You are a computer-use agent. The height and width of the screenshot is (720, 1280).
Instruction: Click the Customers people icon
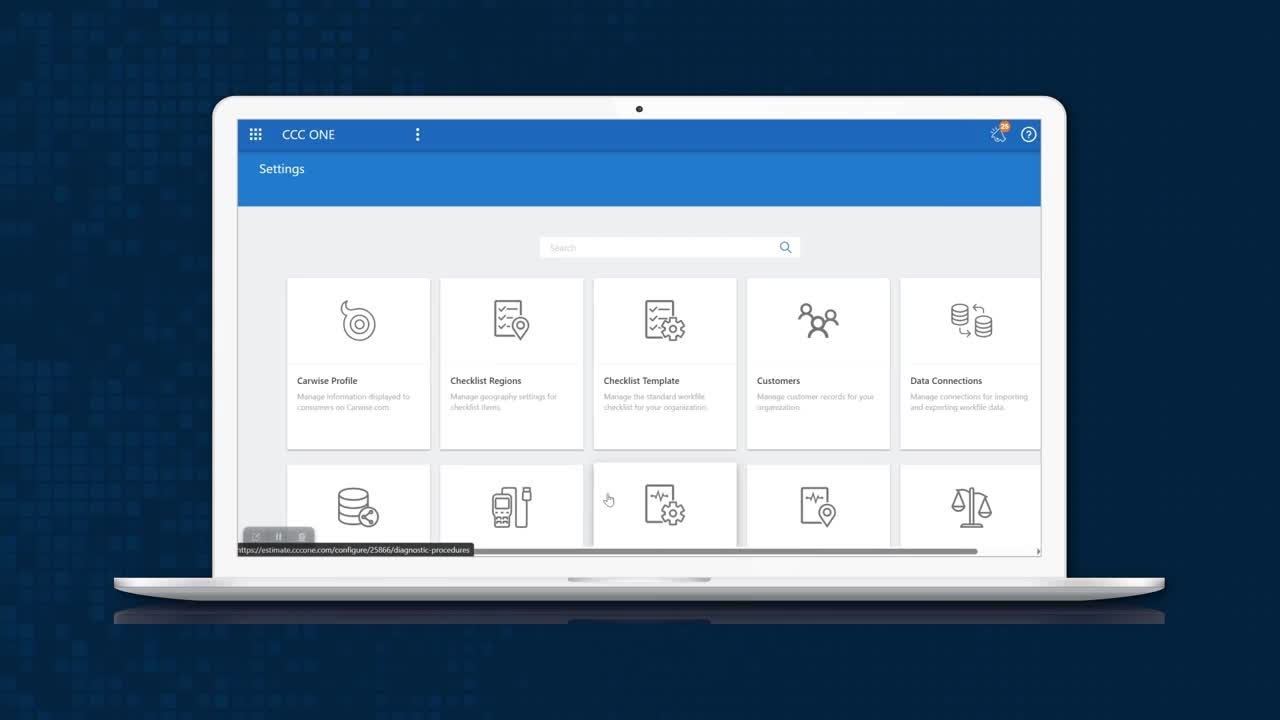click(818, 320)
